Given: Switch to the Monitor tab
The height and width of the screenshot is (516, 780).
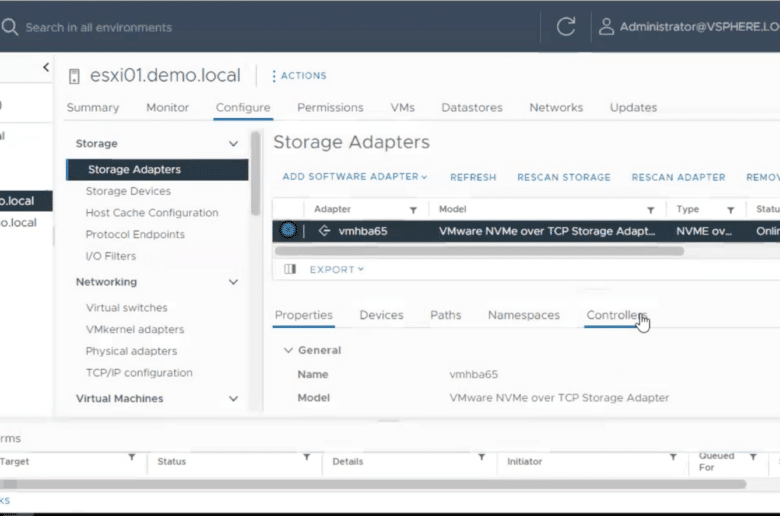Looking at the screenshot, I should click(x=168, y=107).
